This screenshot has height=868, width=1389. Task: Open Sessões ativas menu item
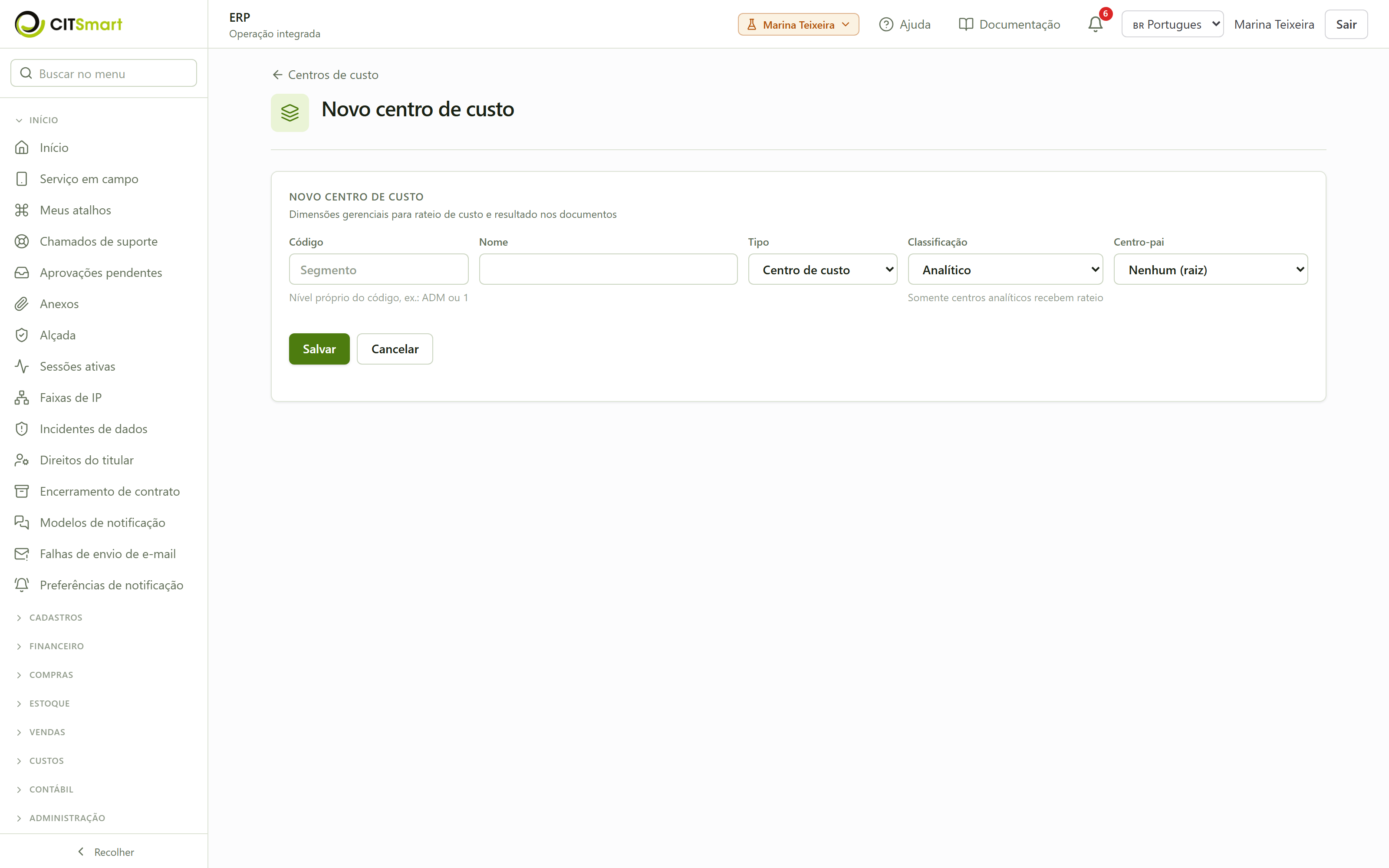[104, 366]
